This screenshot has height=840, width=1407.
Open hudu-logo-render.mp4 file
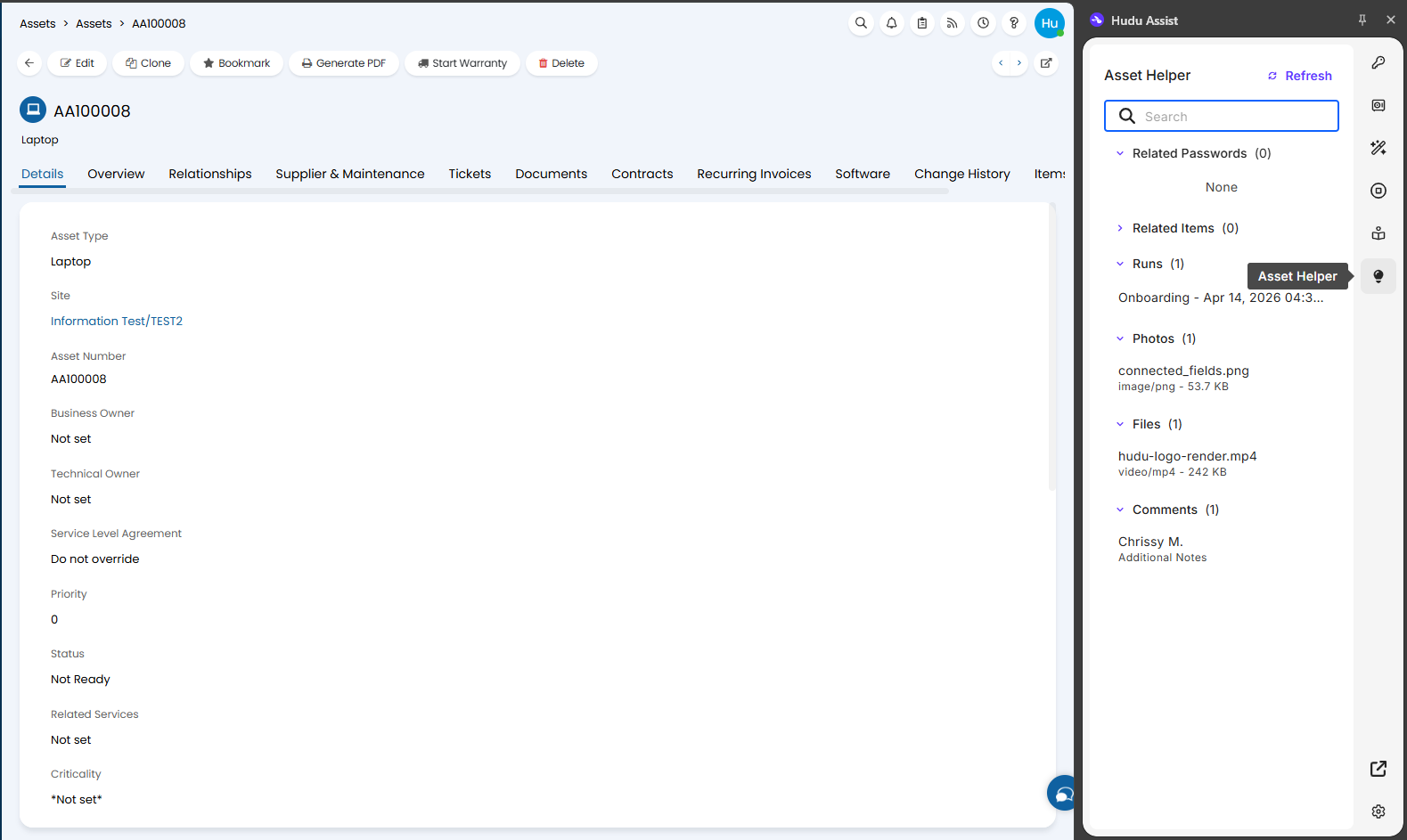click(x=1188, y=463)
